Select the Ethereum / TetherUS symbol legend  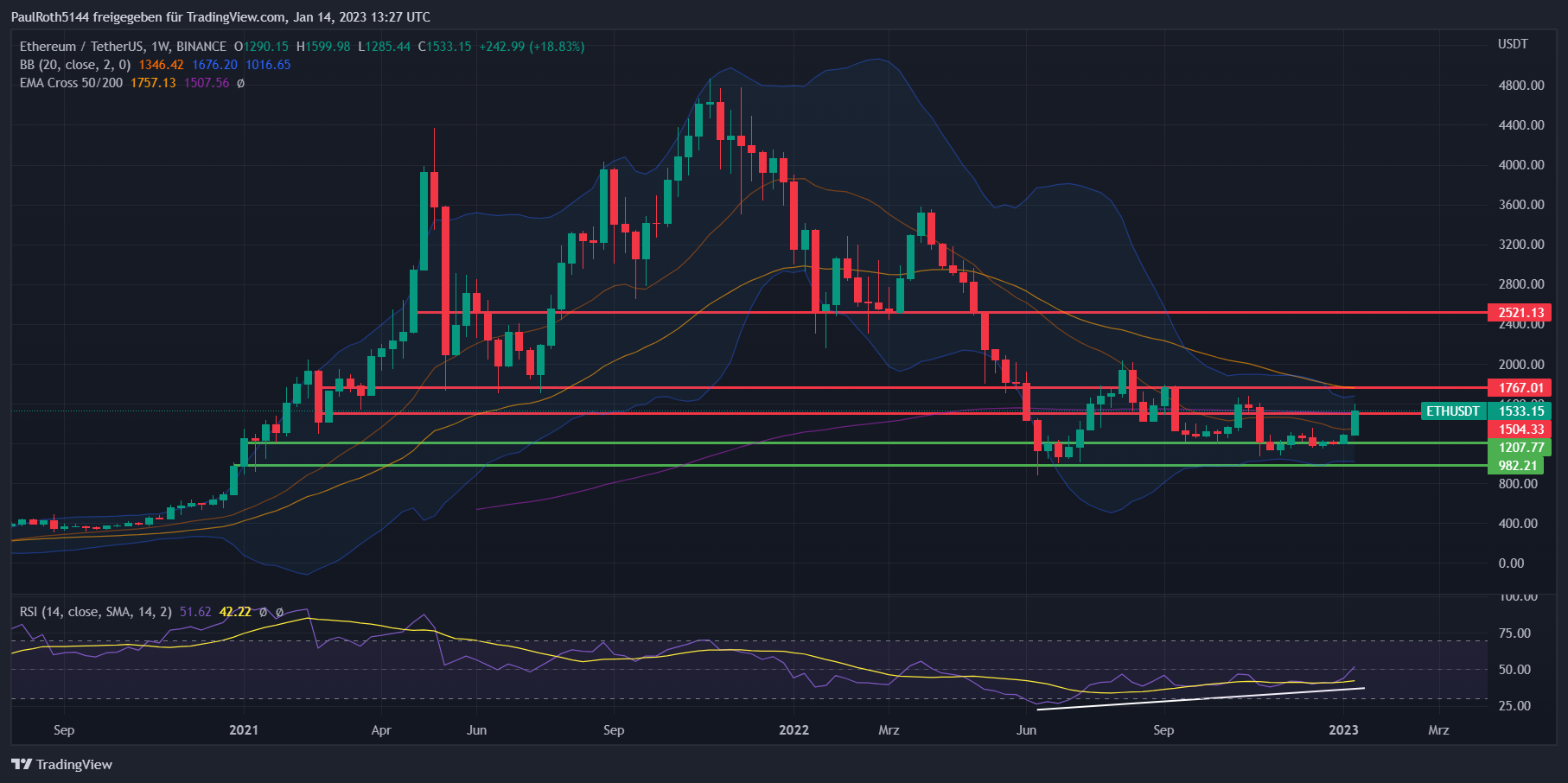123,47
